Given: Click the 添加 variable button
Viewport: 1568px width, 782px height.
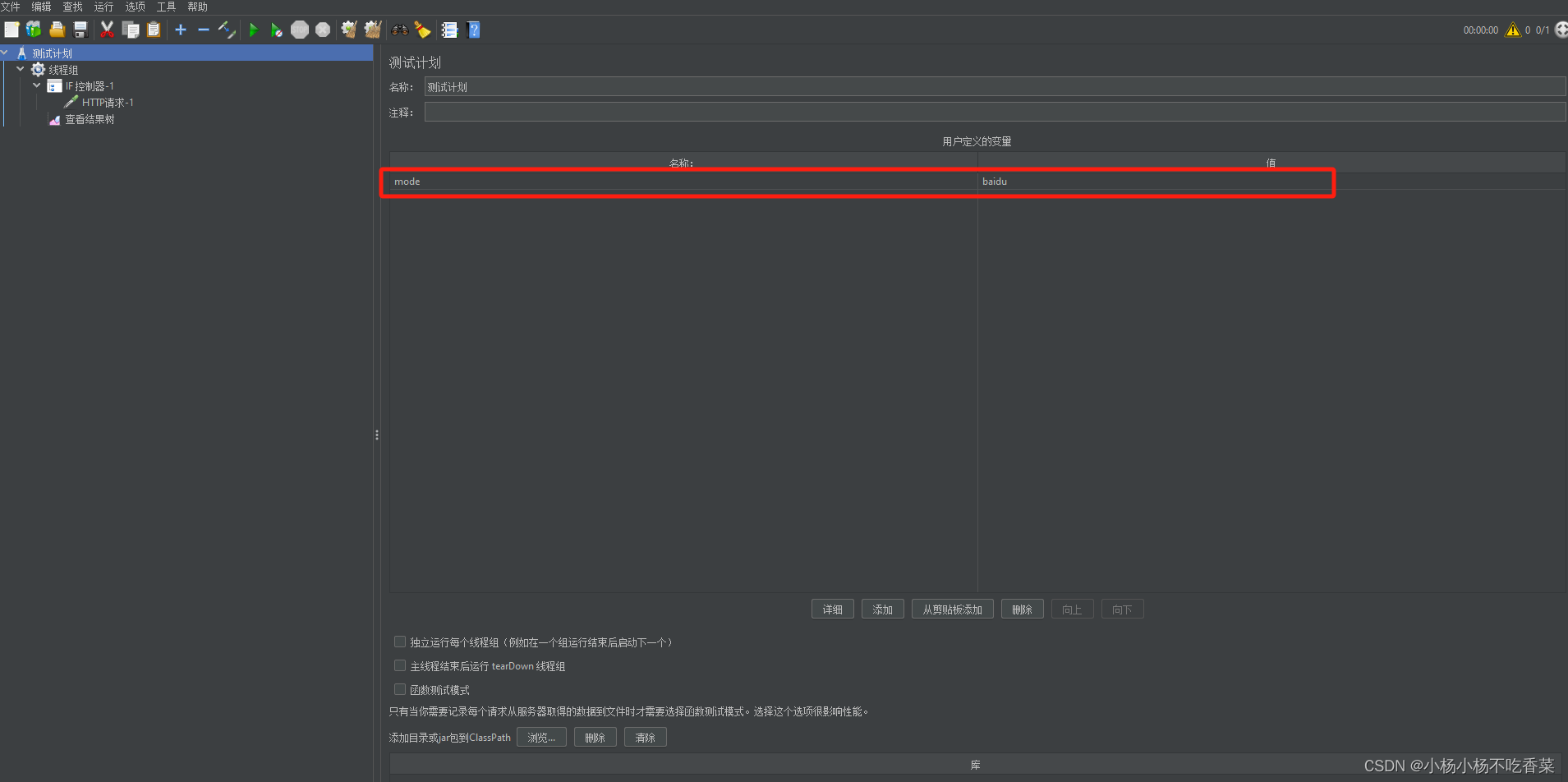Looking at the screenshot, I should click(883, 609).
